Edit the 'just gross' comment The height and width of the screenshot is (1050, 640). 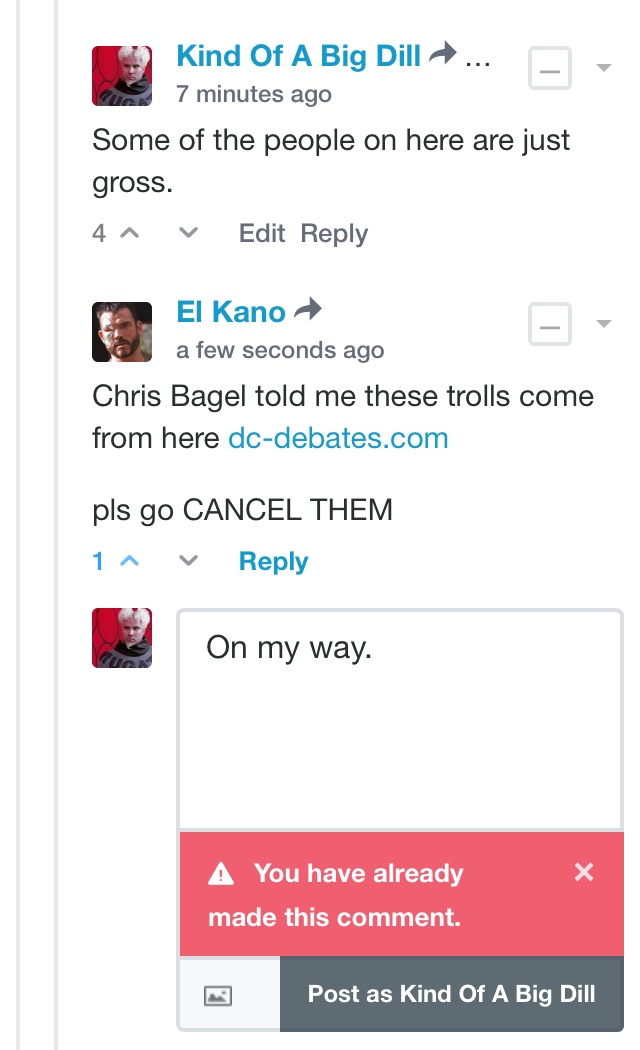click(x=262, y=233)
